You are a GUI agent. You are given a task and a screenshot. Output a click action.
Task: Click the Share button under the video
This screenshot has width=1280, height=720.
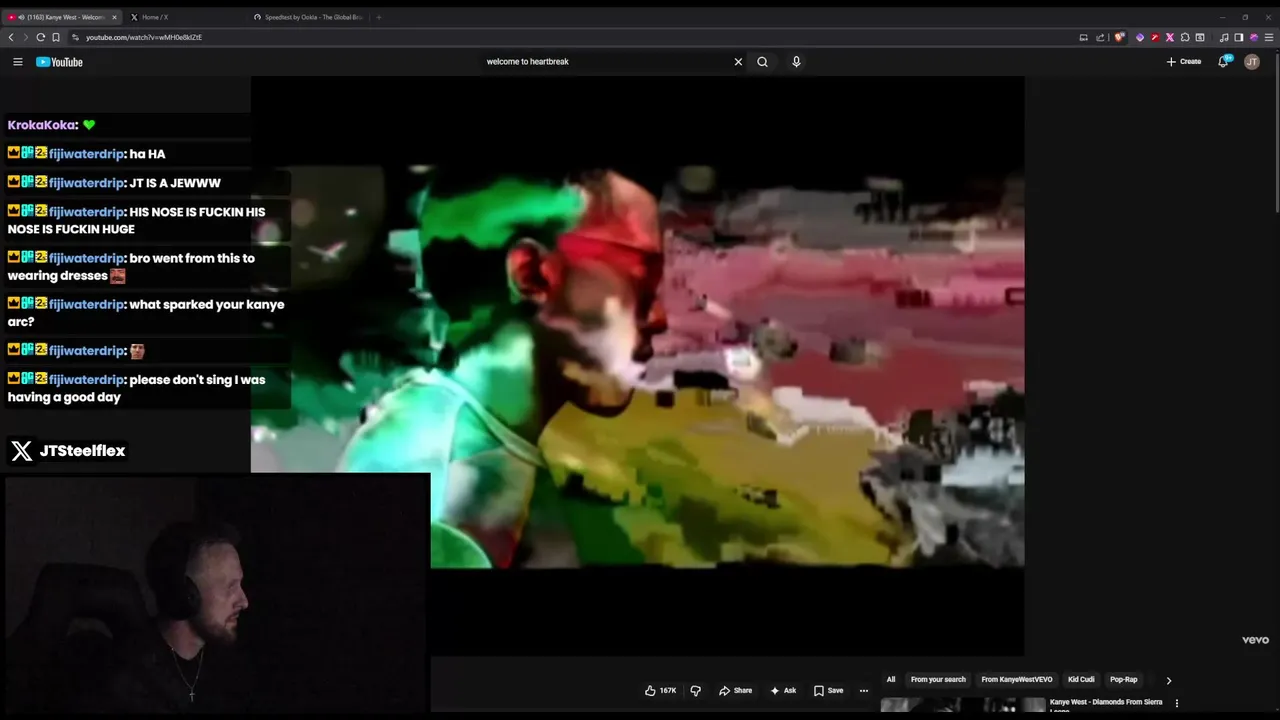coord(736,691)
